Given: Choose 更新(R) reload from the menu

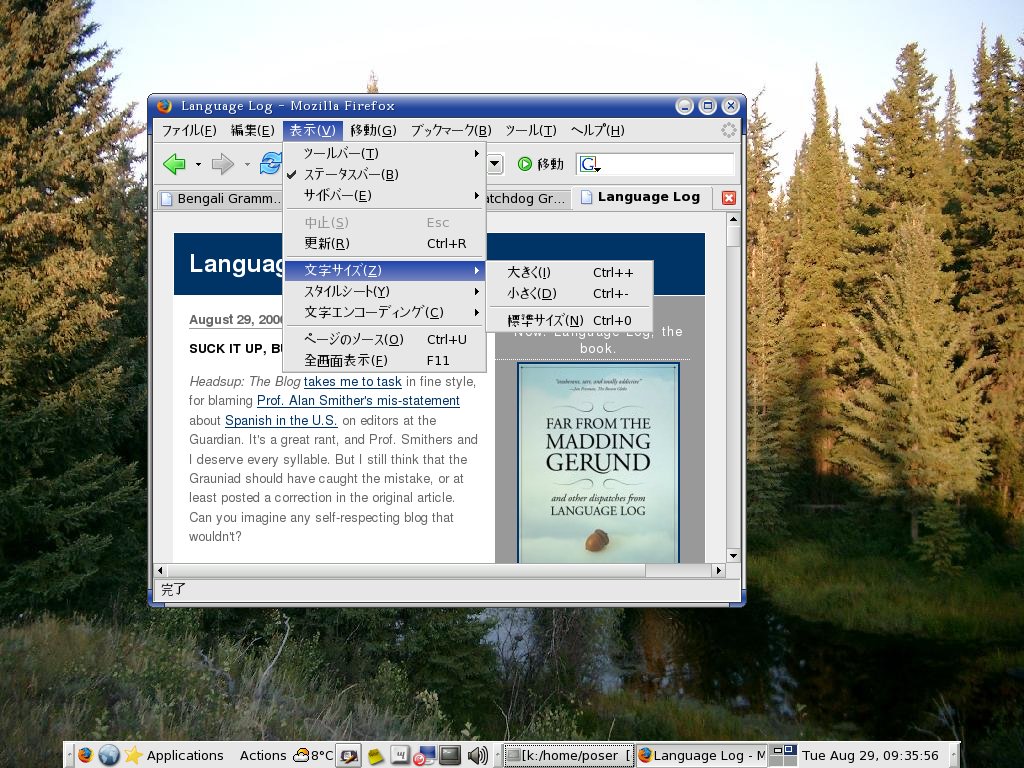Looking at the screenshot, I should coord(385,244).
